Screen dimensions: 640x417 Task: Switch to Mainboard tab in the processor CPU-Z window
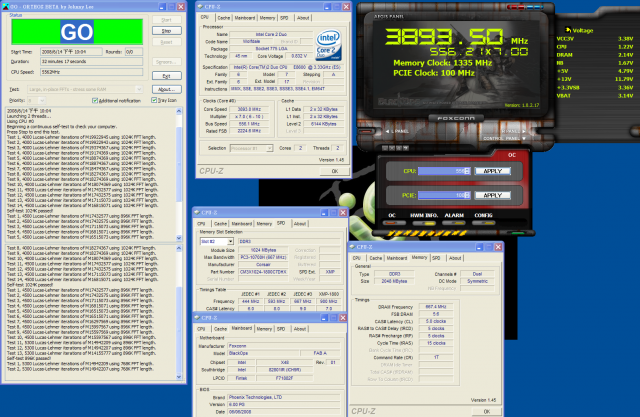(244, 18)
